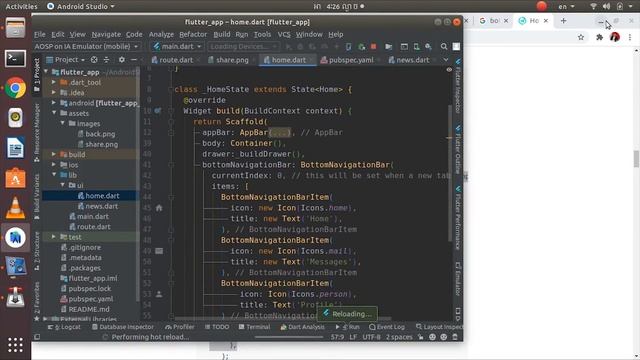Click the bookmark star in Chrome window

pyautogui.click(x=581, y=38)
